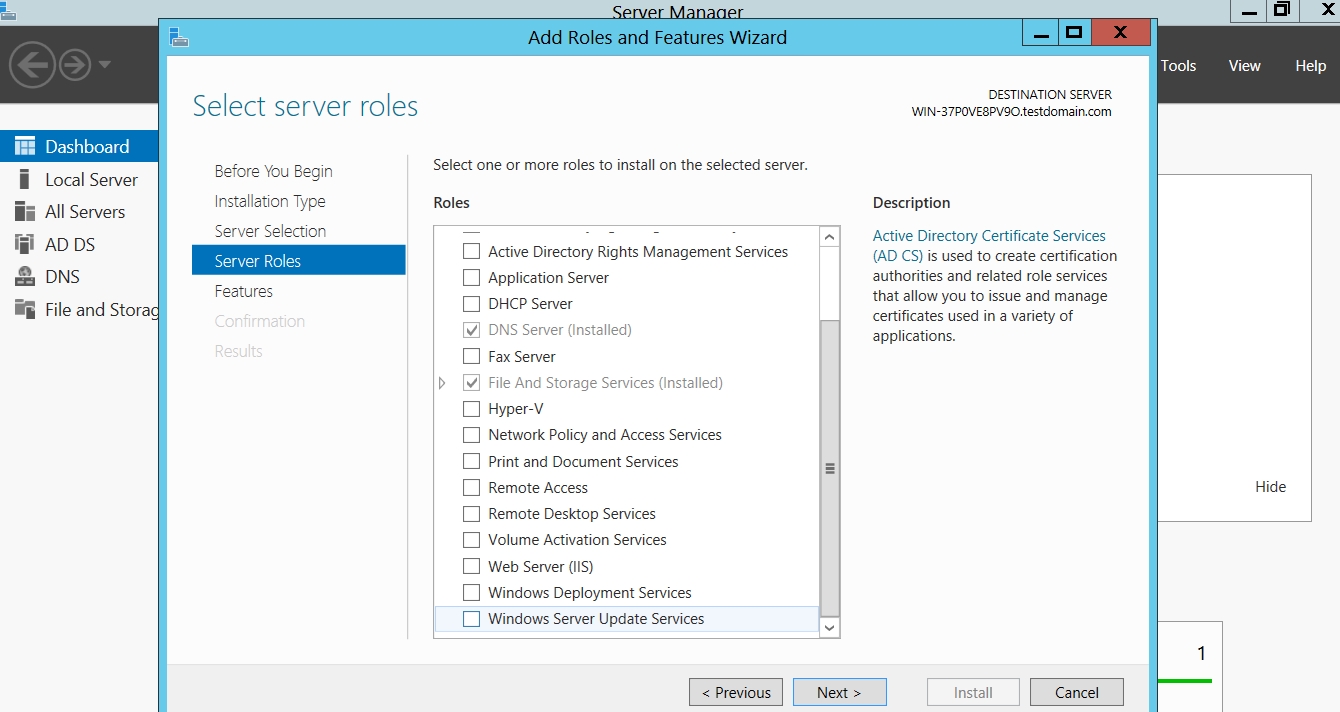
Task: Open the View menu
Action: coord(1244,66)
